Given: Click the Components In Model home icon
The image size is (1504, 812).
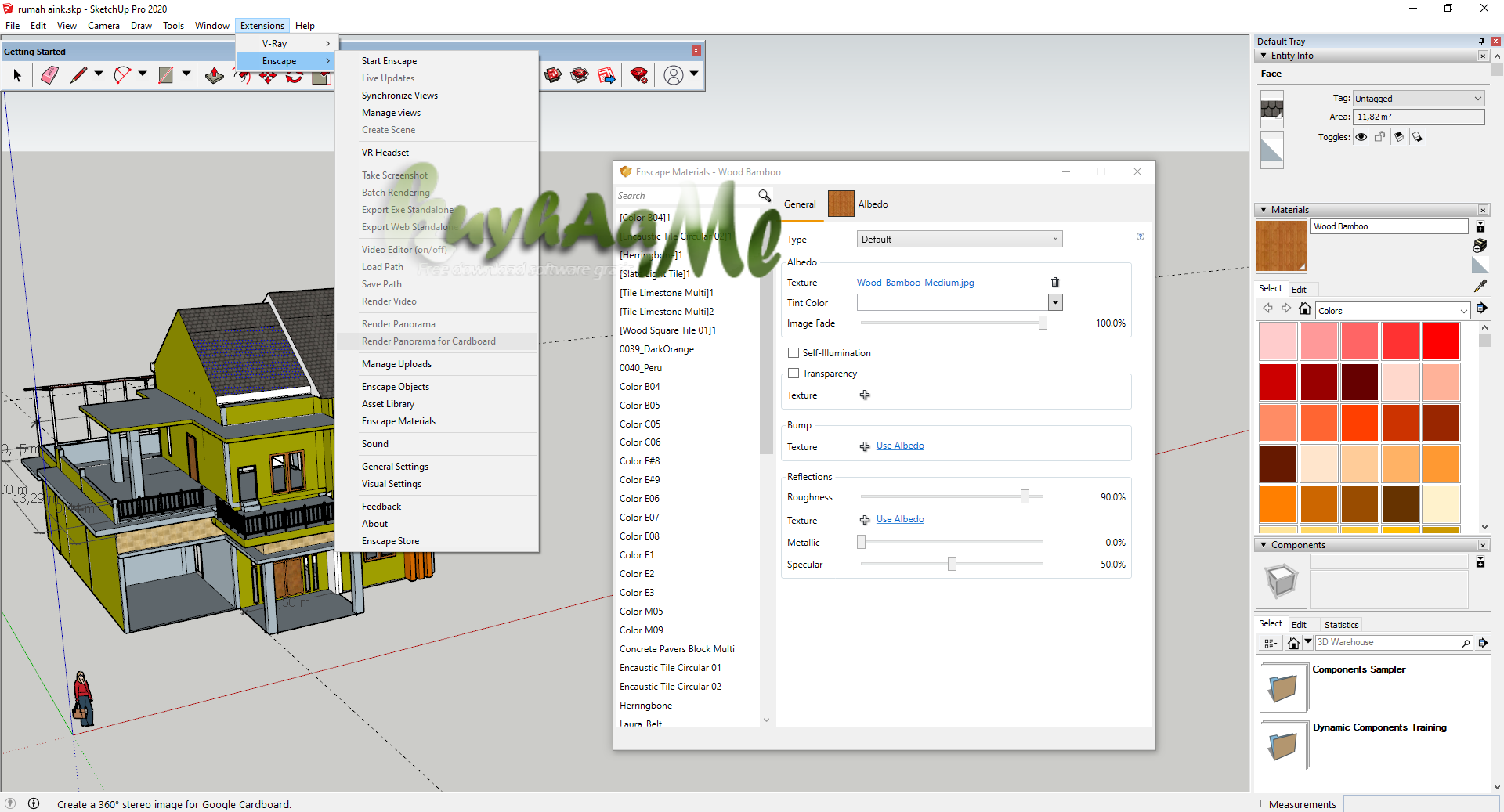Looking at the screenshot, I should (1293, 643).
